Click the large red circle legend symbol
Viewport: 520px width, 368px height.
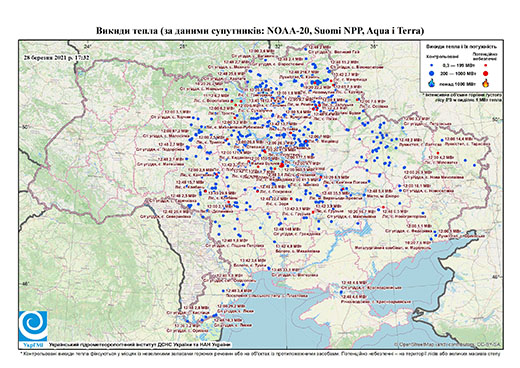tap(486, 73)
